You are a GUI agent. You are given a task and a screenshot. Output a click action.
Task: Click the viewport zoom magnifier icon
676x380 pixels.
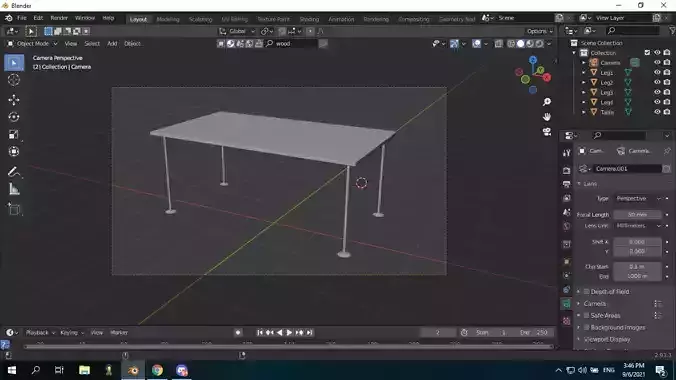point(547,102)
